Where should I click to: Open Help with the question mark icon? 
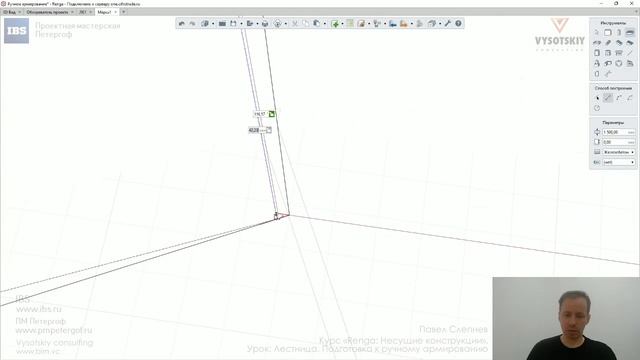[458, 24]
